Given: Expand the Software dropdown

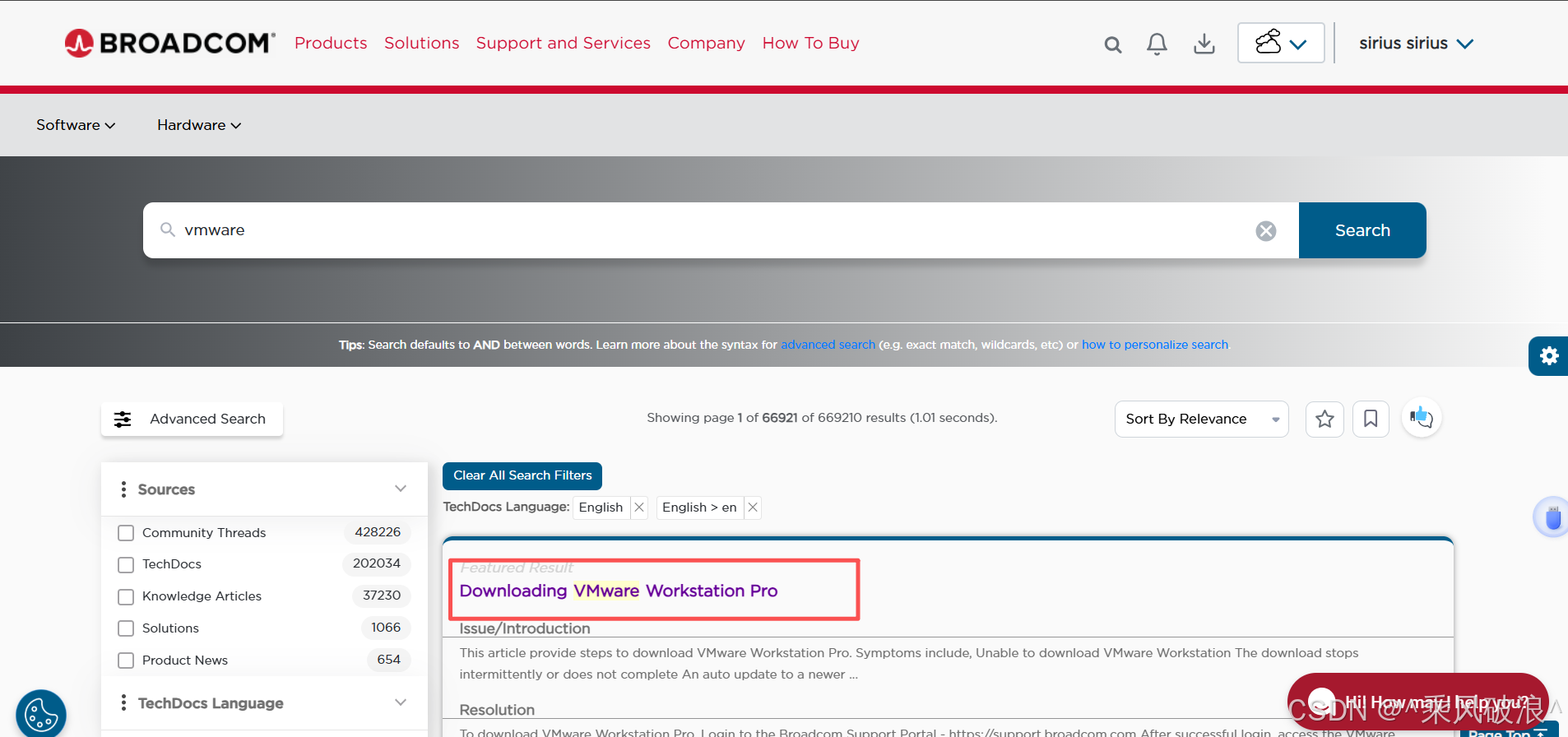Looking at the screenshot, I should tap(76, 125).
